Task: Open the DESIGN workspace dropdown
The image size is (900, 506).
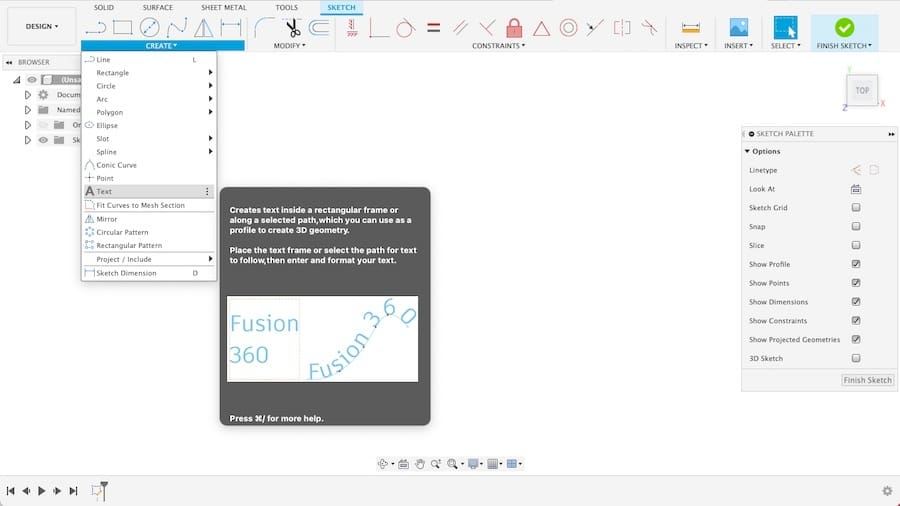Action: tap(41, 26)
